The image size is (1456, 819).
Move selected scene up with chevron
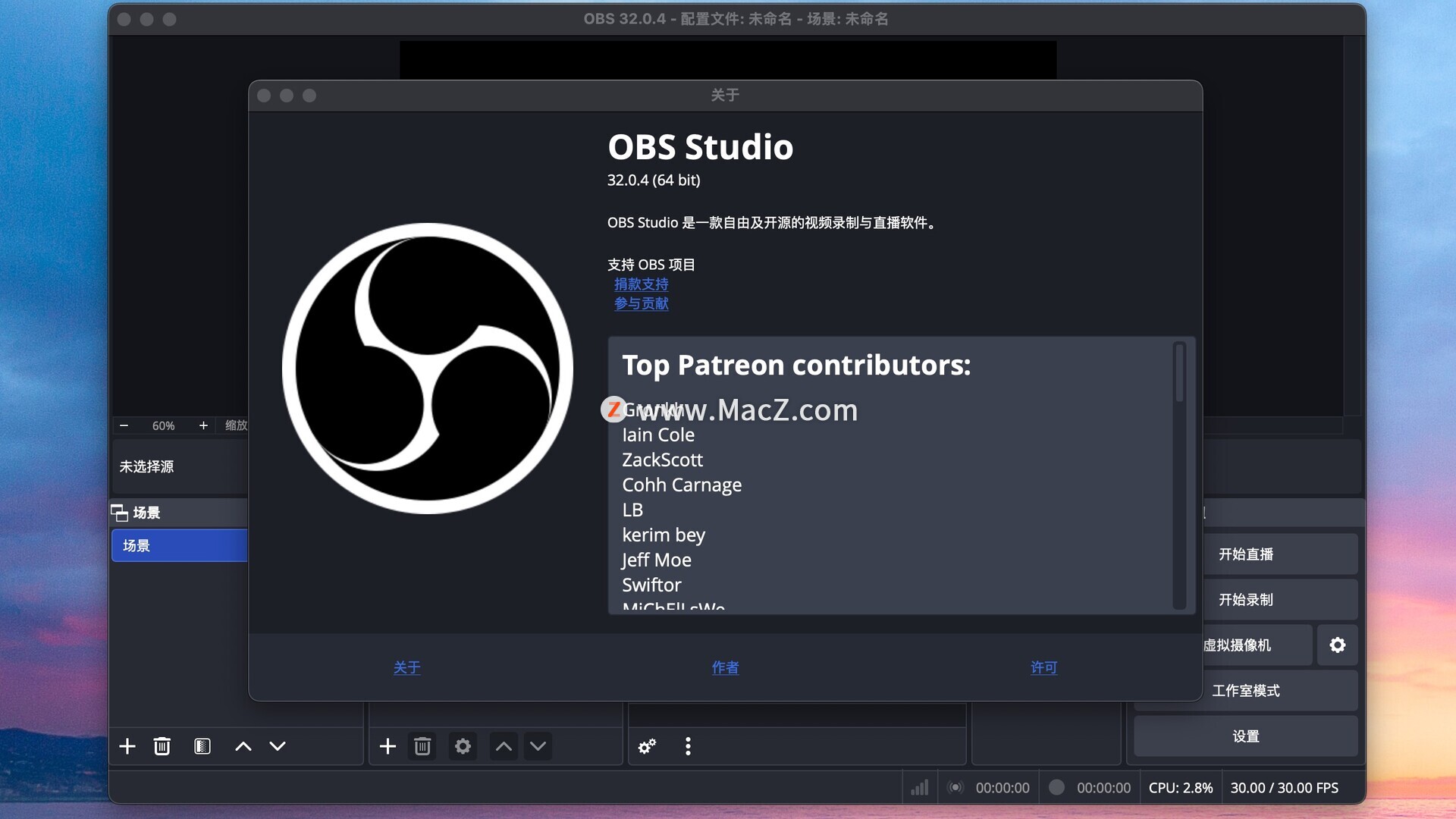click(x=243, y=746)
